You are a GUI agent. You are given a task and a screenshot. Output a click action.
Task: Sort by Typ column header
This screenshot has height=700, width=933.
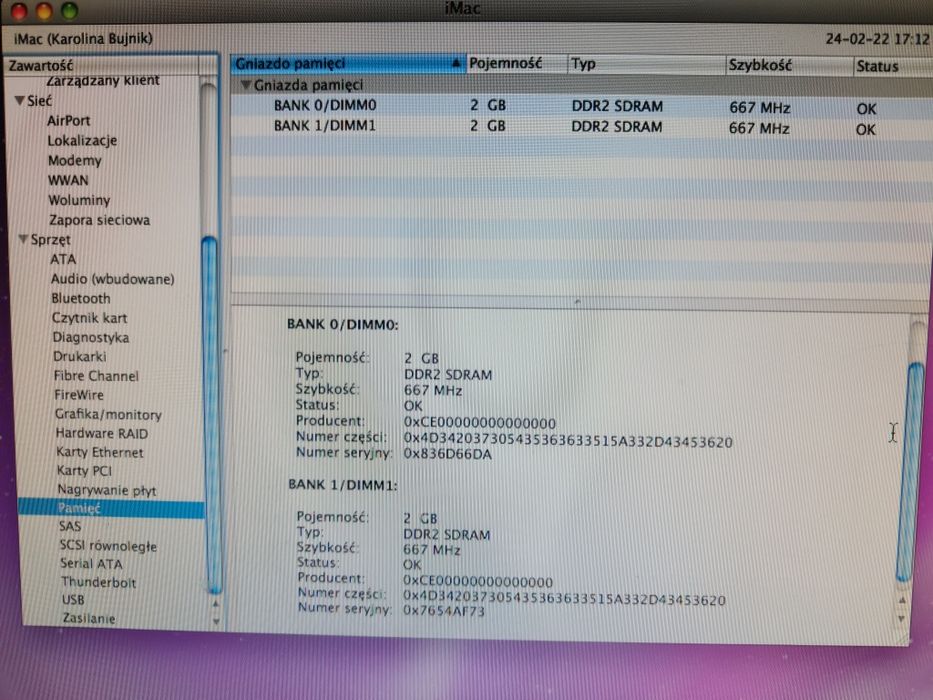(646, 64)
